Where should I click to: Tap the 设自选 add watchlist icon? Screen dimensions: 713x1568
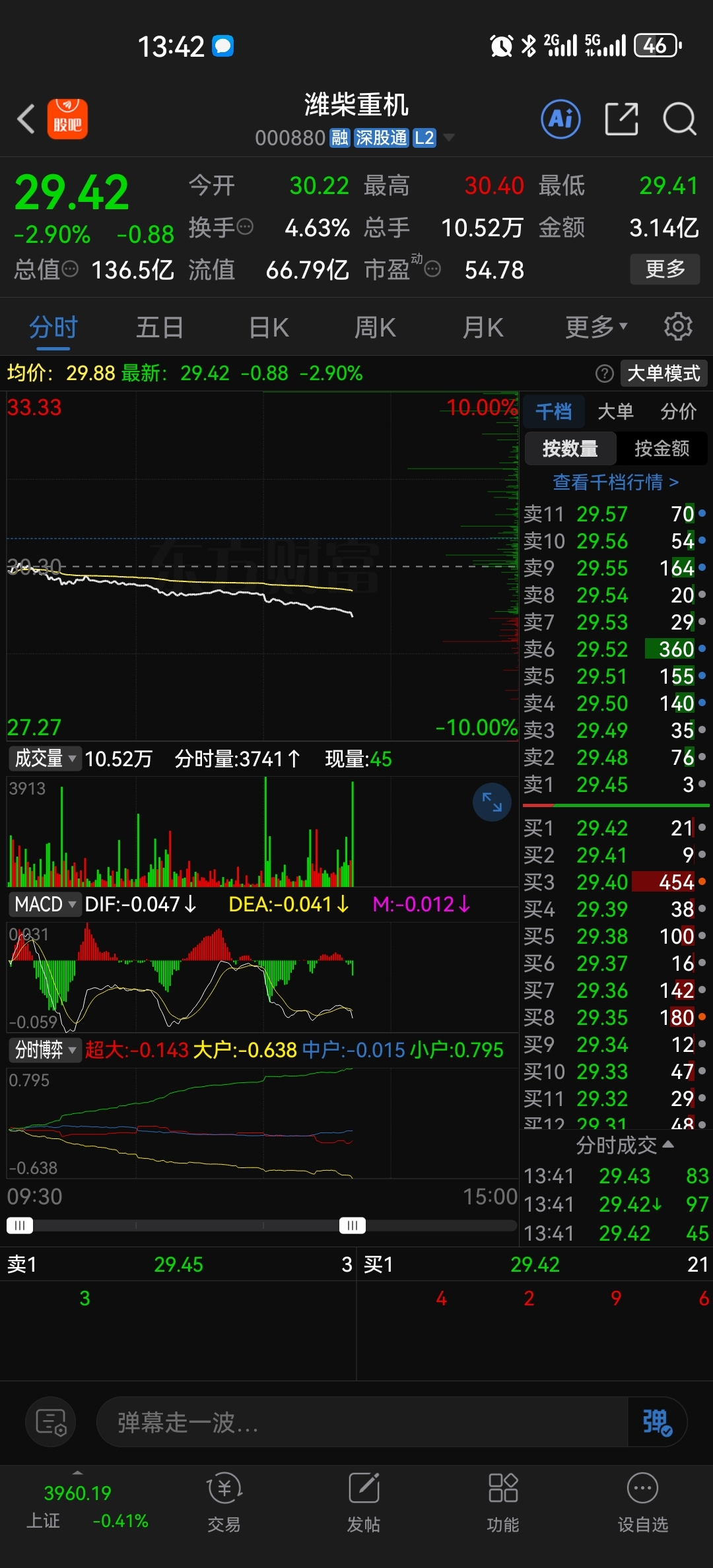click(x=642, y=1503)
